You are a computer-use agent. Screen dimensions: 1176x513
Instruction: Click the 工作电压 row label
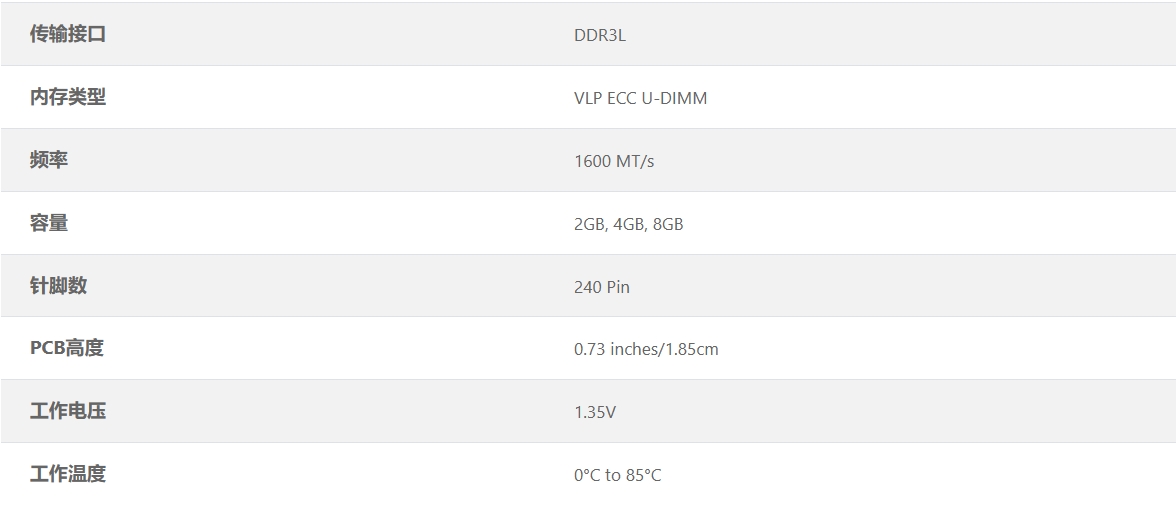68,411
